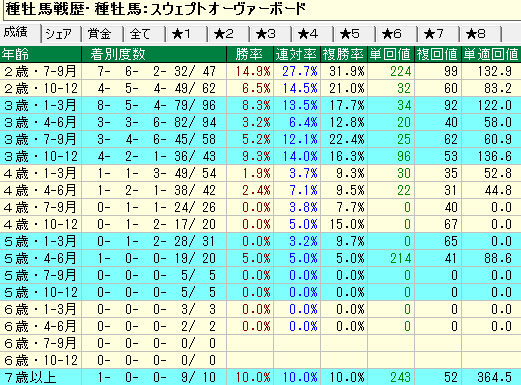
Task: Click the 22.4% 複勝率 value
Action: pos(347,139)
